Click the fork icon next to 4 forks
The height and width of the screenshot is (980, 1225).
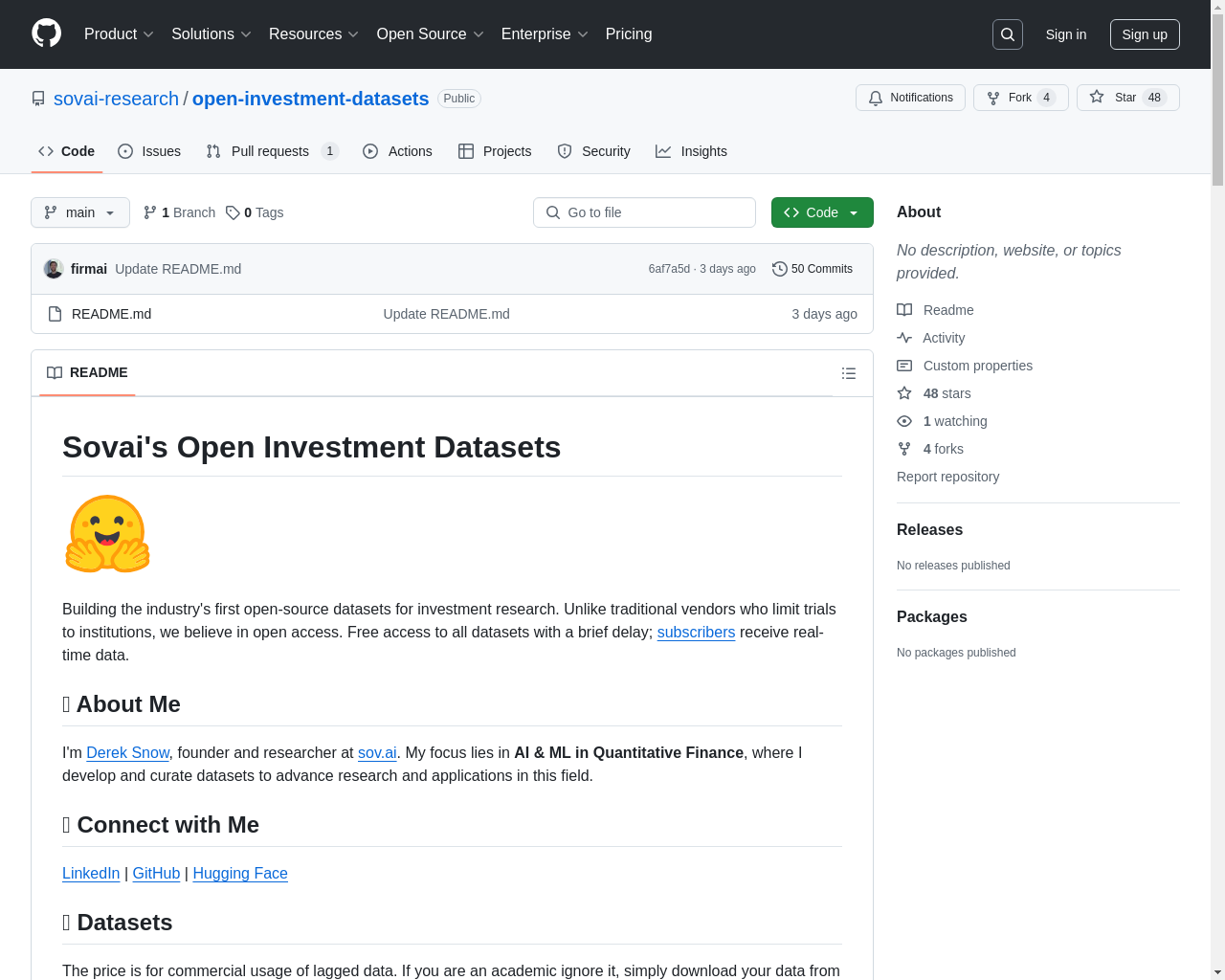click(x=904, y=449)
